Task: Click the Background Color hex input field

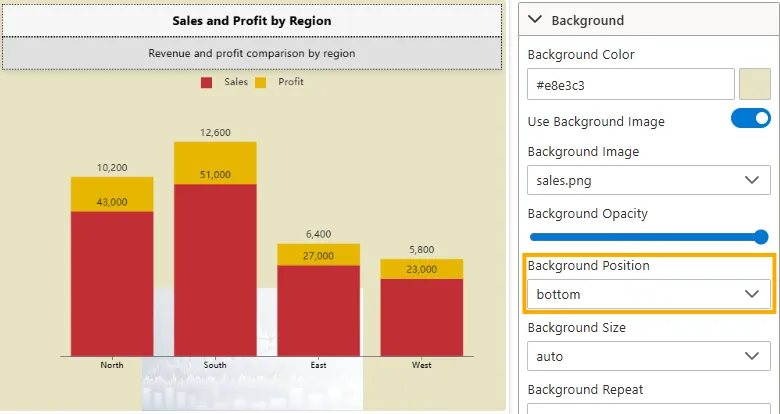Action: tap(630, 85)
